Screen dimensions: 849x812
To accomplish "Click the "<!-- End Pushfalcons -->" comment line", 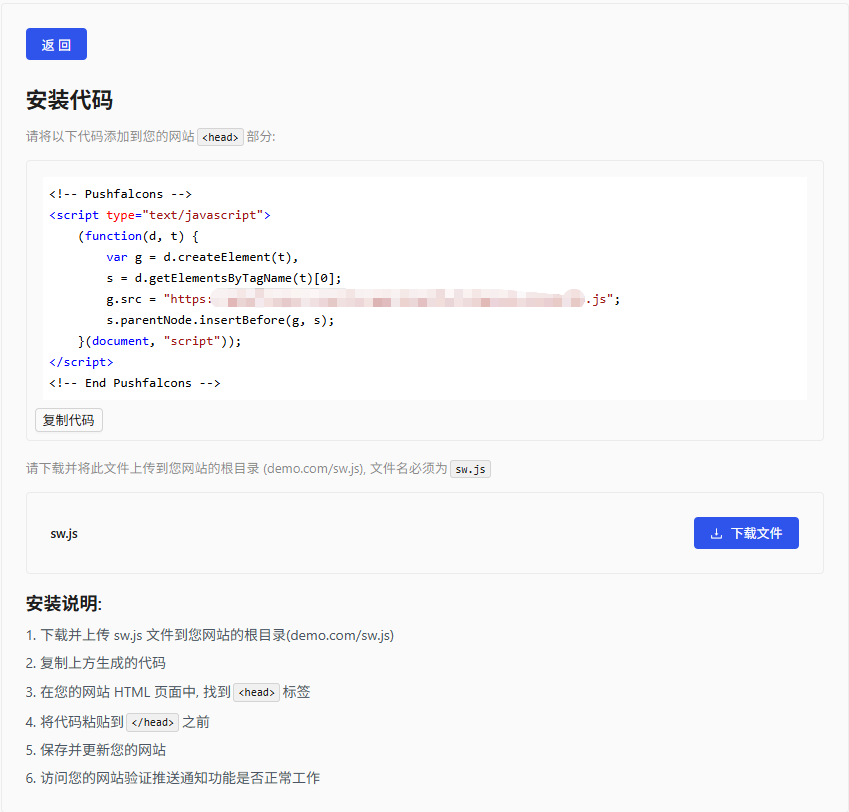I will tap(134, 383).
